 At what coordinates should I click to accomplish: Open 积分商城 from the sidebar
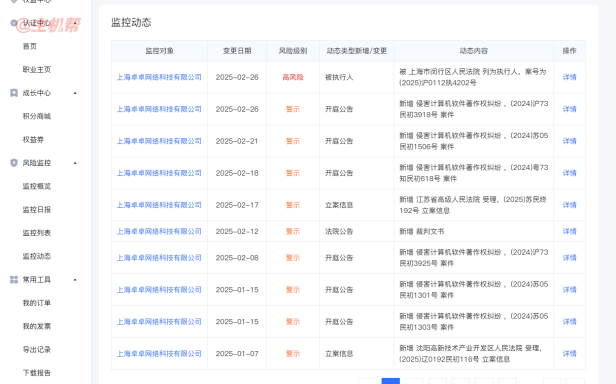[37, 116]
